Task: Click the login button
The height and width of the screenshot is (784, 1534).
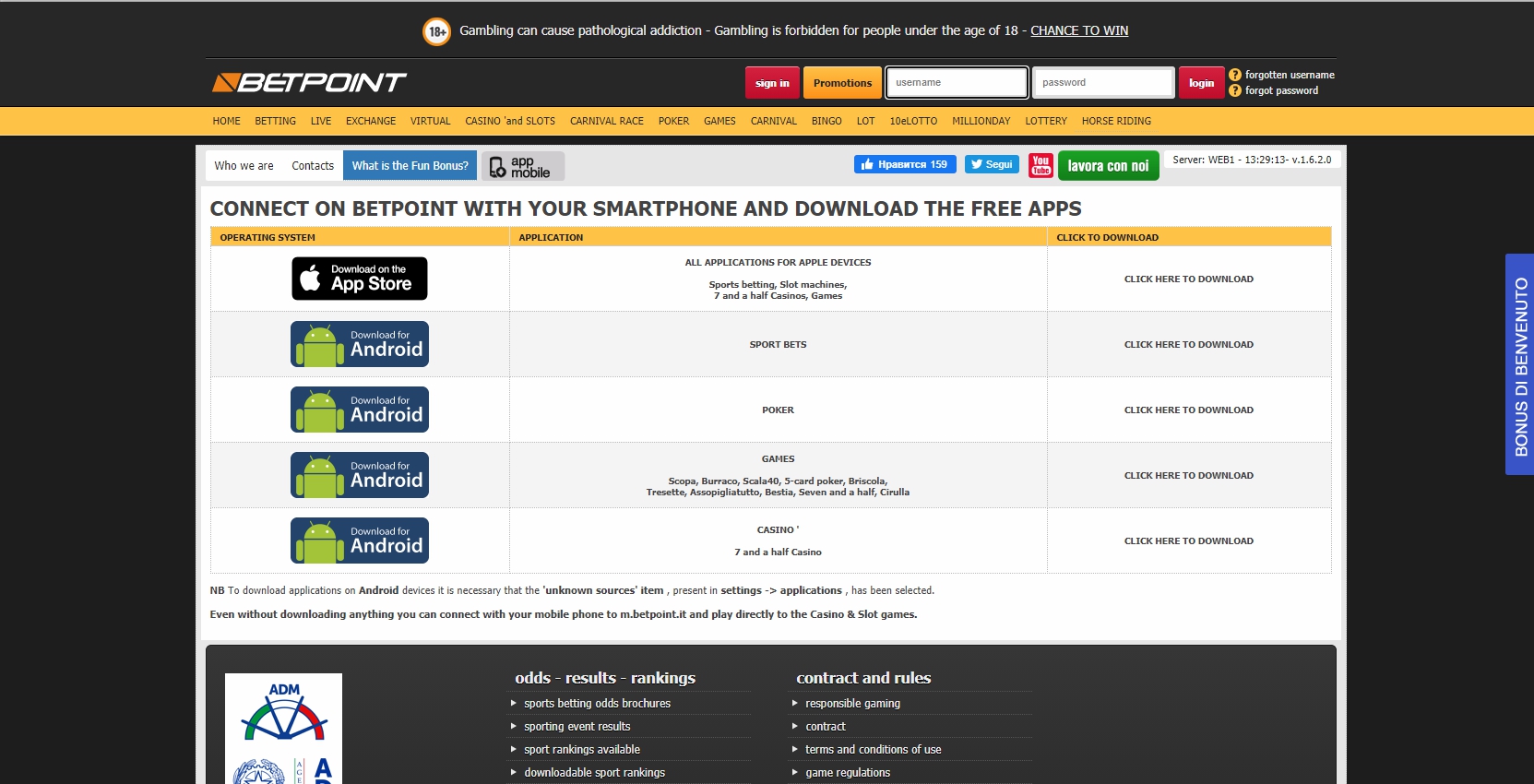Action: pyautogui.click(x=1201, y=83)
